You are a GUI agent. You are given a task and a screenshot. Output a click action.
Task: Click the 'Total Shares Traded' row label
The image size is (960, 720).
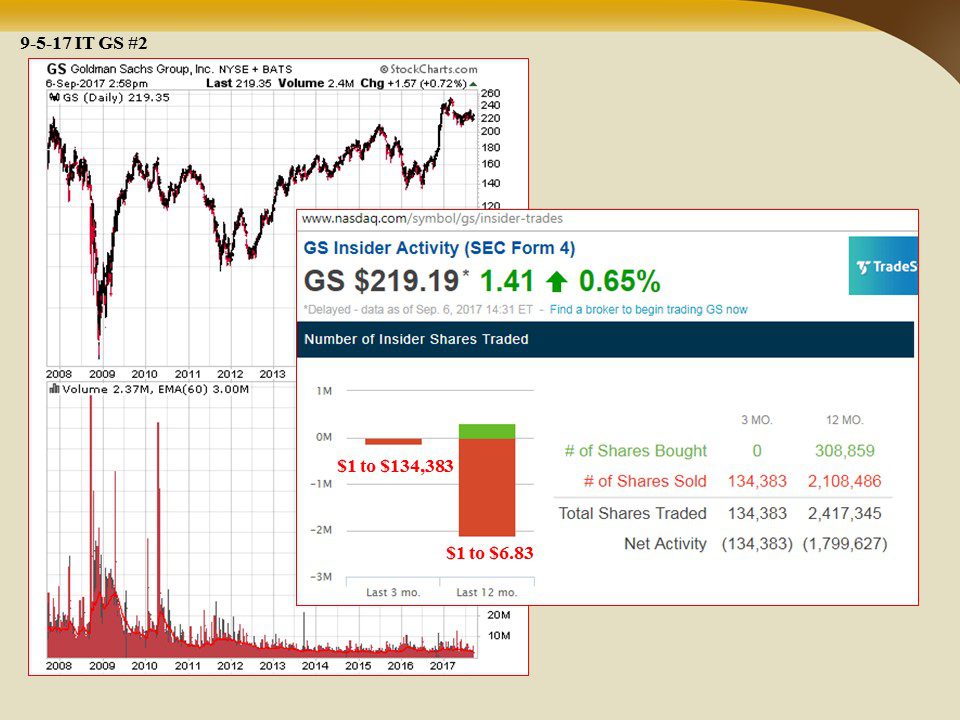632,513
